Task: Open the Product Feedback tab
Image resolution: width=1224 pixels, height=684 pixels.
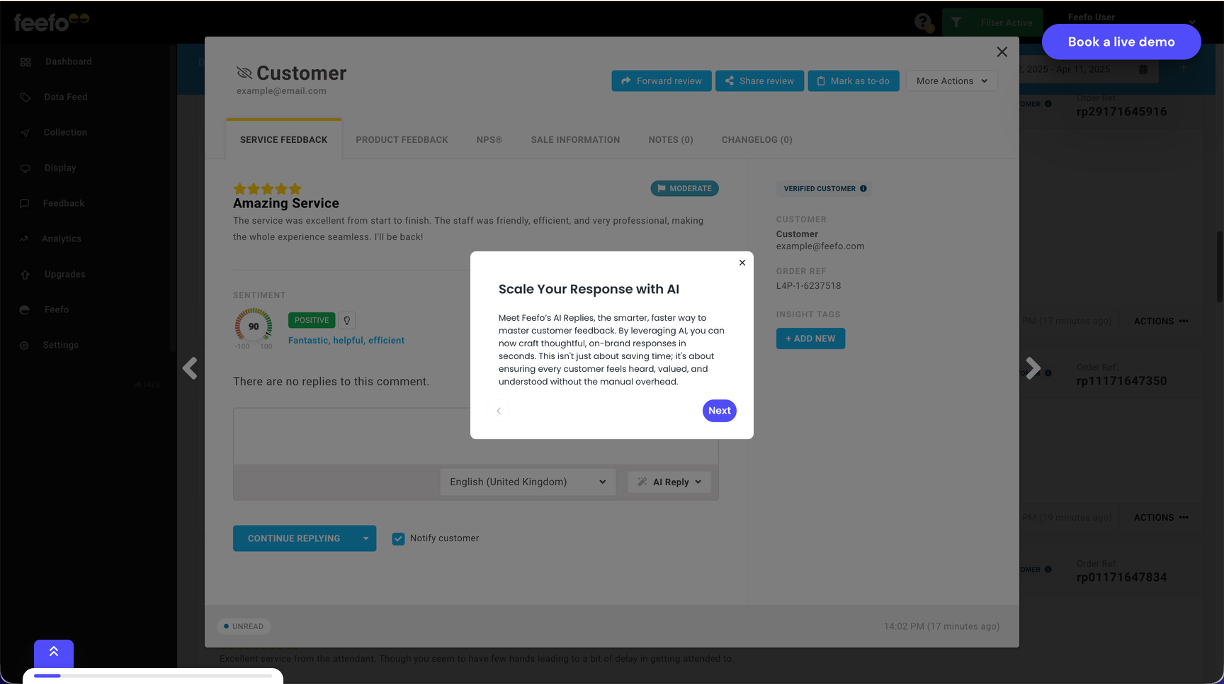Action: (402, 140)
